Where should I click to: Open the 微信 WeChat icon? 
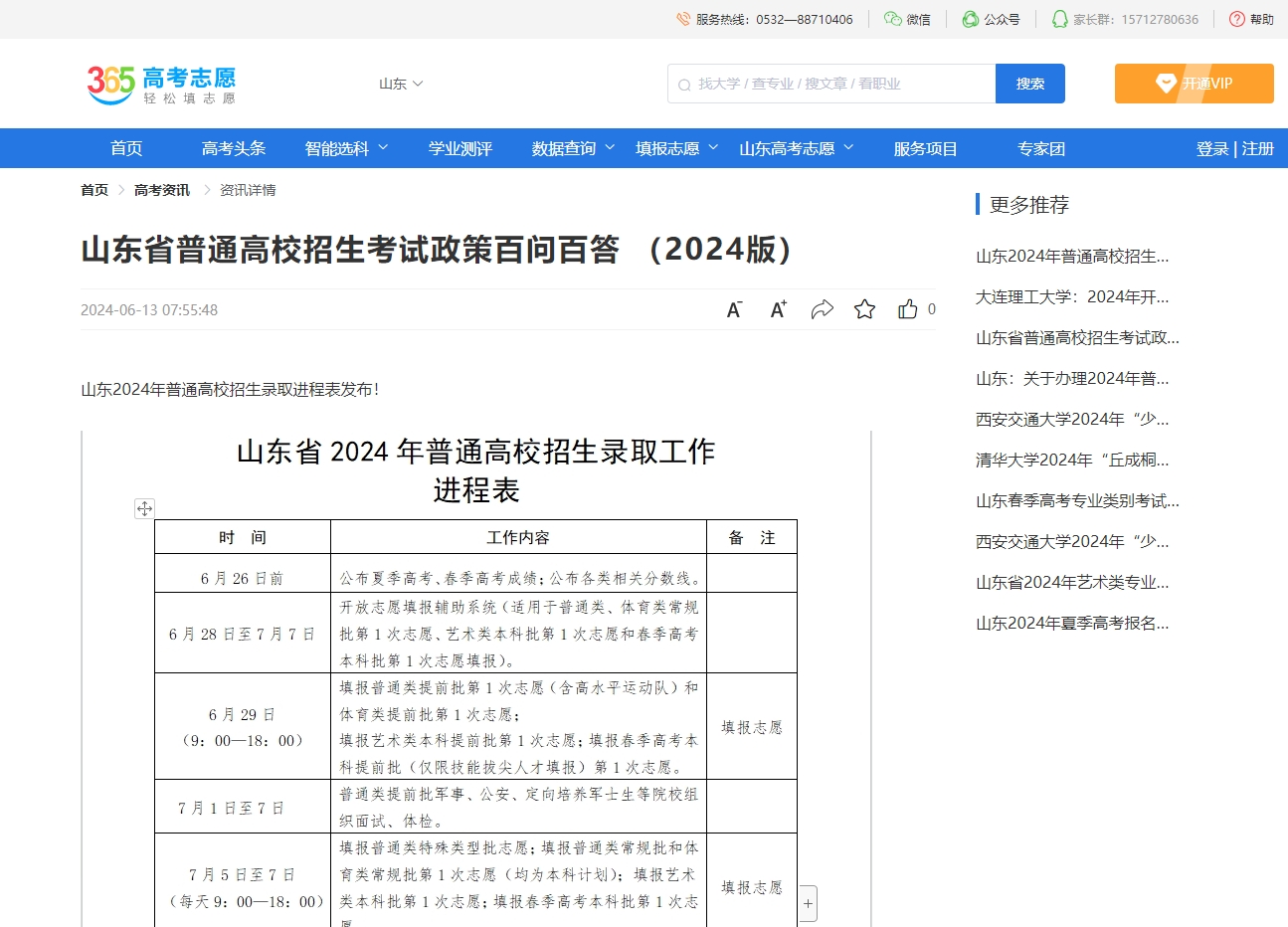(x=892, y=19)
